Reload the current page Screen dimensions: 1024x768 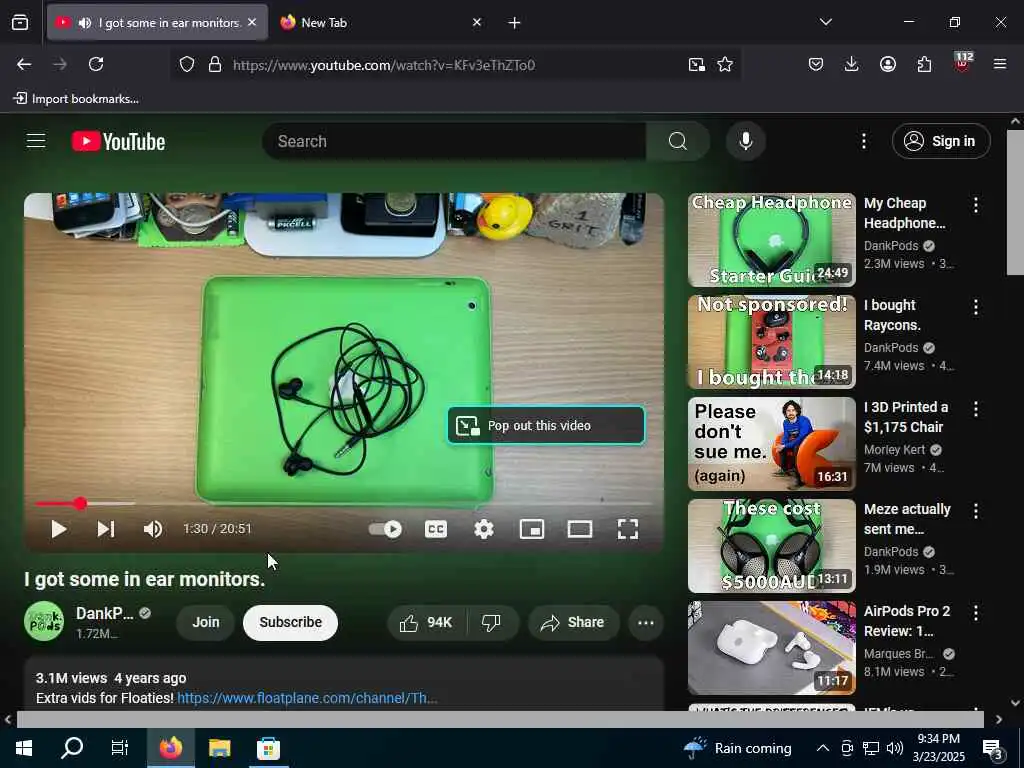click(x=96, y=64)
